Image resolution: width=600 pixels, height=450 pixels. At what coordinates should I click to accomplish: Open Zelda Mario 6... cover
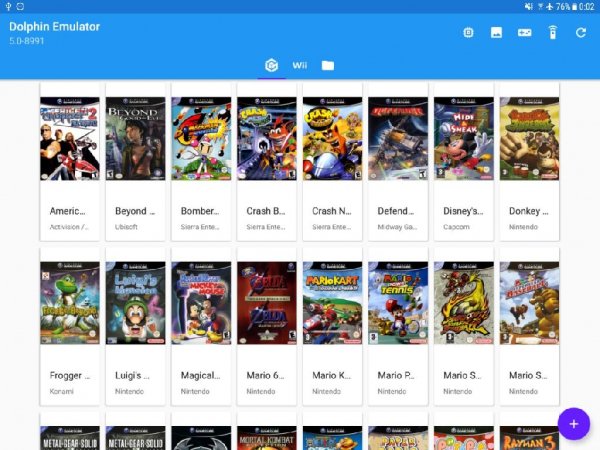coord(267,303)
